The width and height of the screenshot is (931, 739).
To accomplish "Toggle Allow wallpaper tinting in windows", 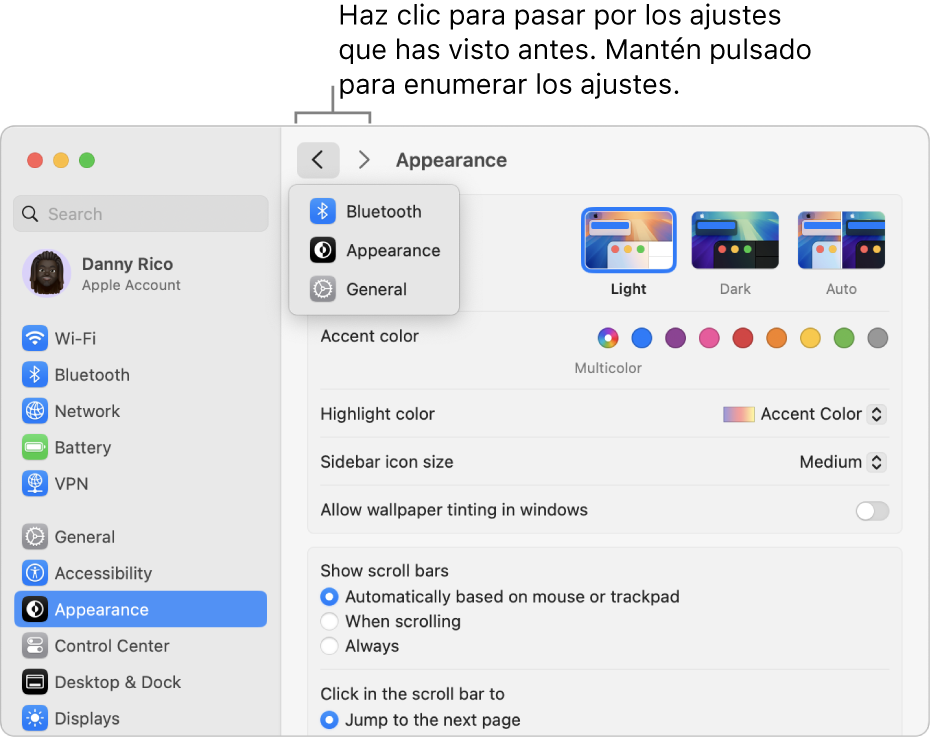I will coord(872,510).
